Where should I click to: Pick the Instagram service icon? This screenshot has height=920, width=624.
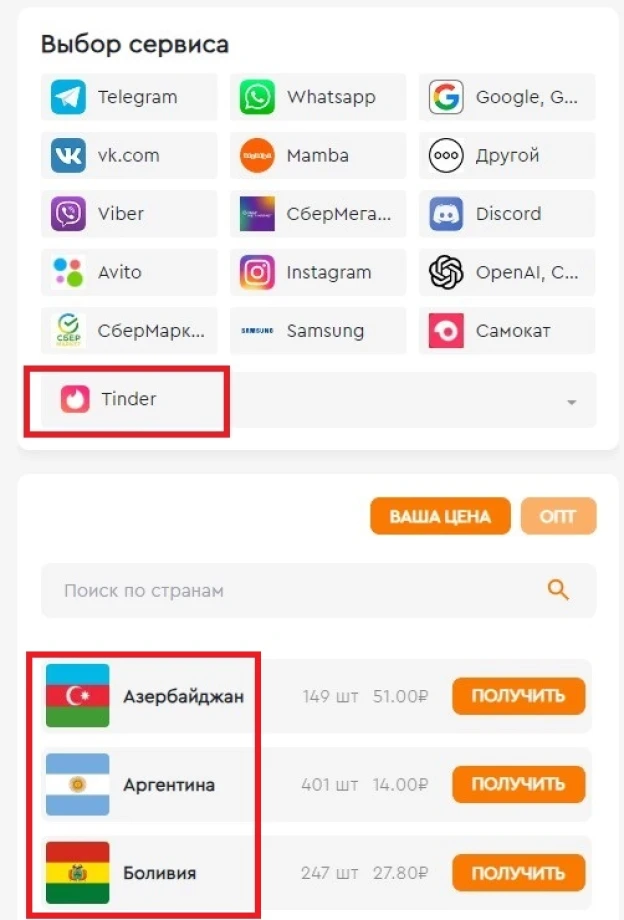click(257, 272)
